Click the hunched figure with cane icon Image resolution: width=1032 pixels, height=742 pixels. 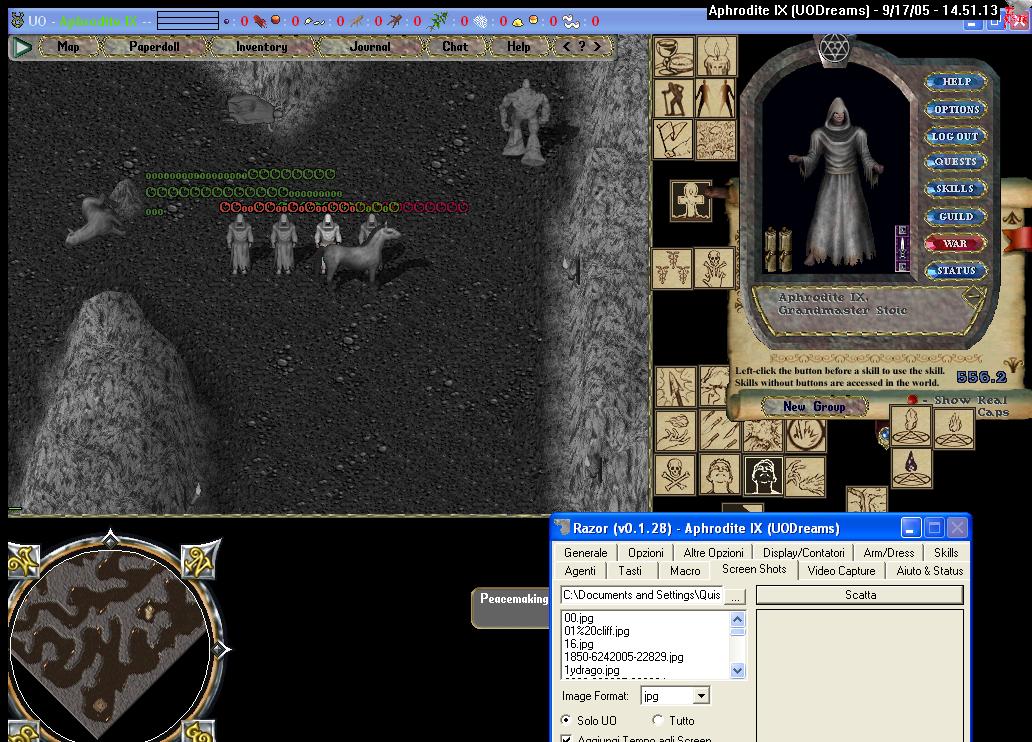pos(673,99)
